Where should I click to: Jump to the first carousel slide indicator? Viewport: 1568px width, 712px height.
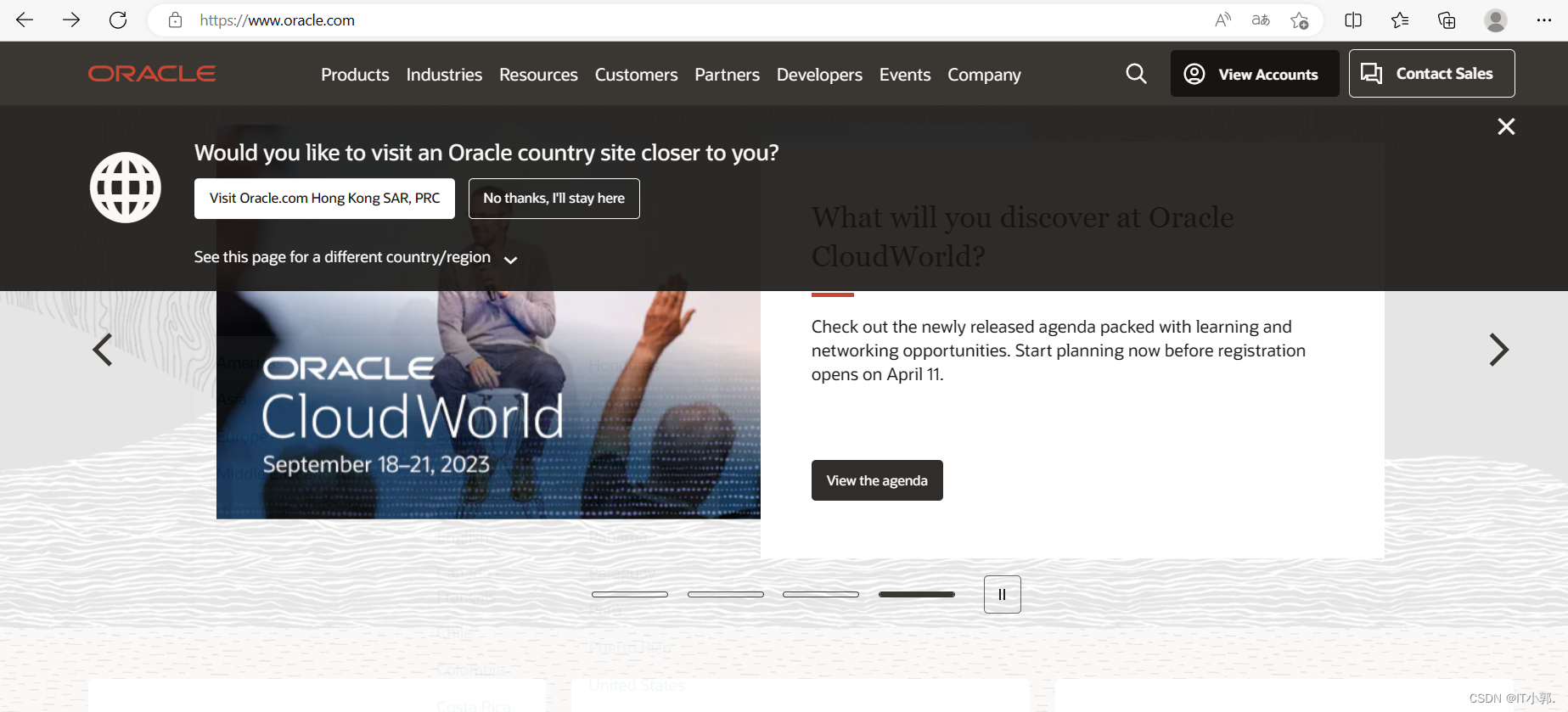click(630, 594)
